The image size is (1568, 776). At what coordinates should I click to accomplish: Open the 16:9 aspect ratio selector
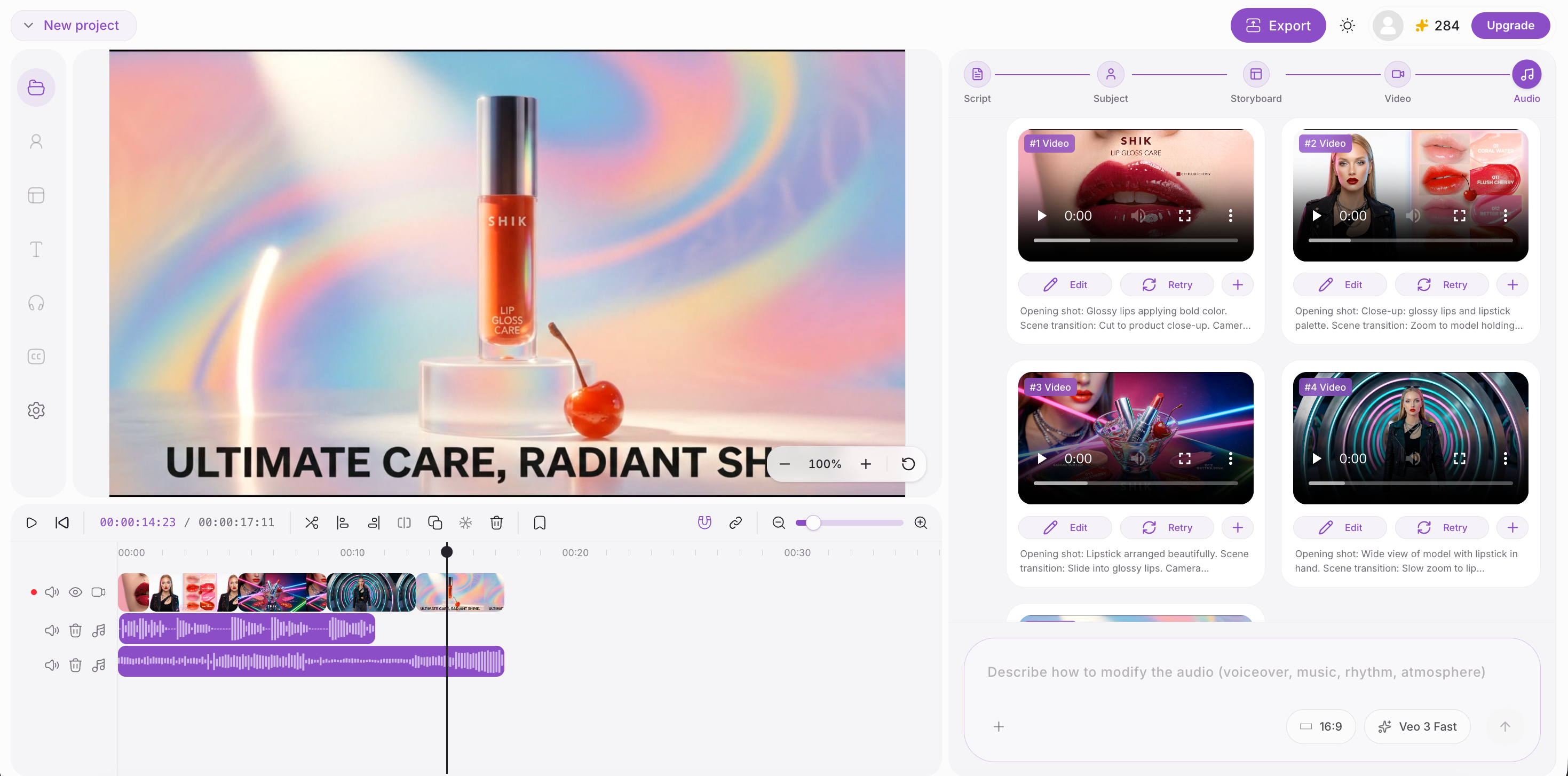tap(1320, 726)
